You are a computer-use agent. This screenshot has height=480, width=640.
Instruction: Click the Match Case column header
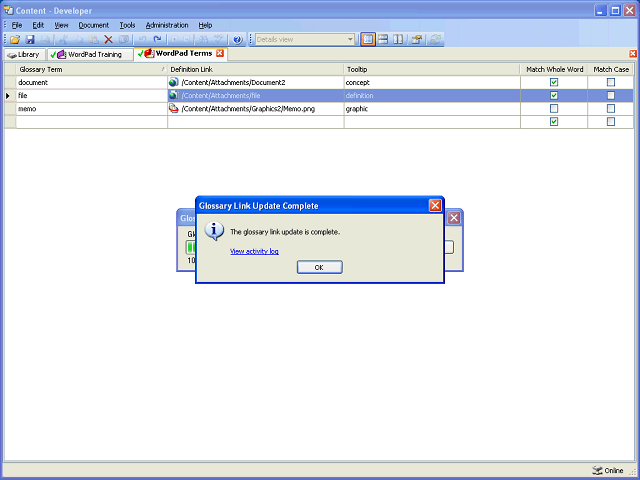pos(611,69)
